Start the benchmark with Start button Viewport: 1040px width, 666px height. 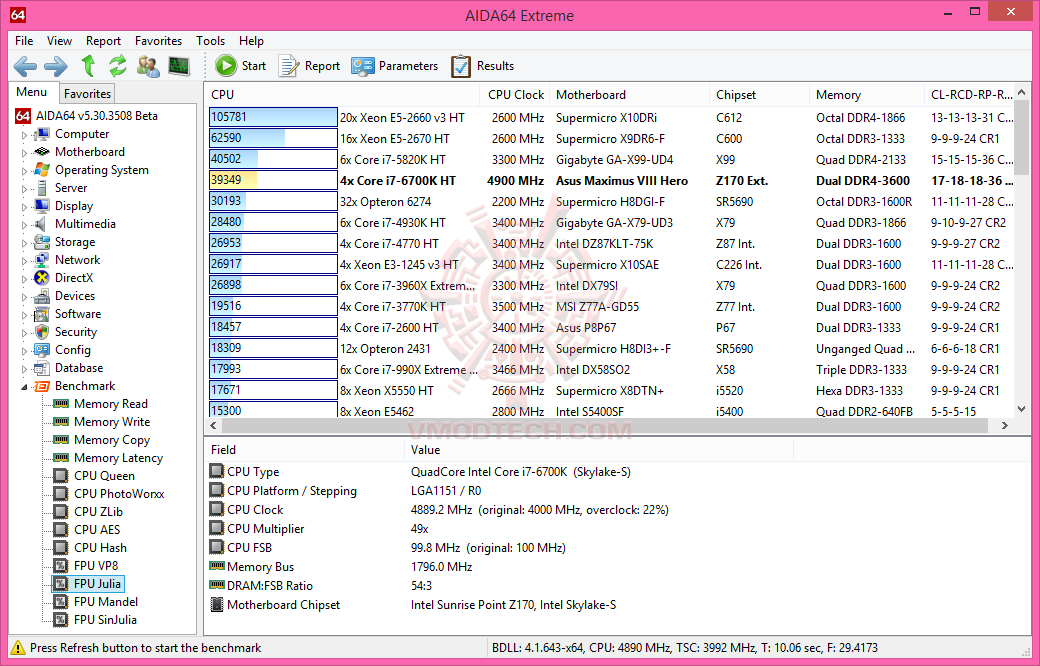point(241,66)
